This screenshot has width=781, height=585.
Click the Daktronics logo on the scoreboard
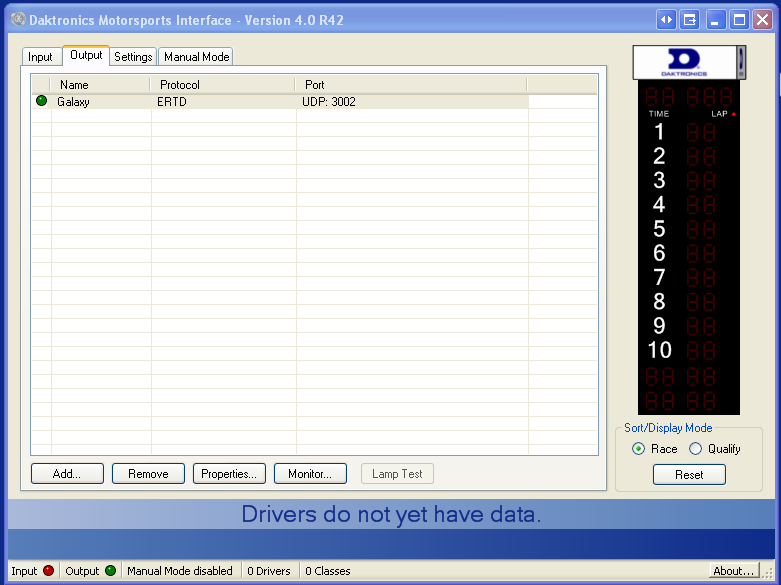[x=685, y=62]
